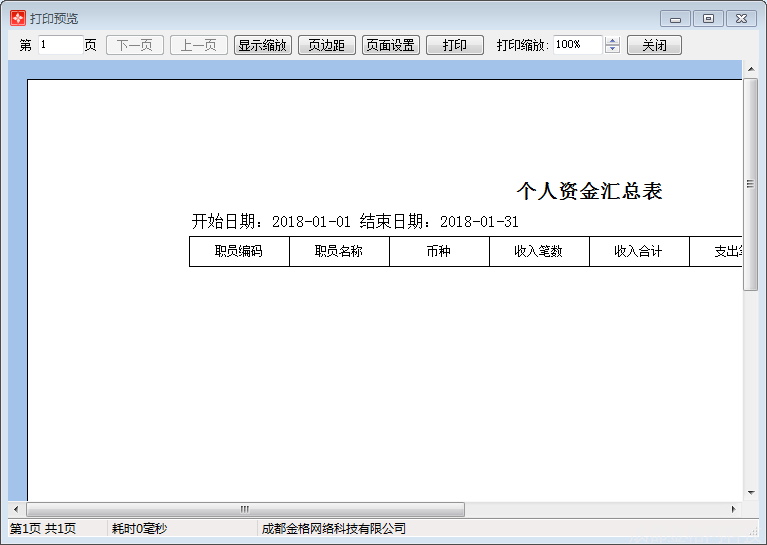Click the vertical scrollbar down arrow
This screenshot has width=767, height=545.
pyautogui.click(x=751, y=492)
